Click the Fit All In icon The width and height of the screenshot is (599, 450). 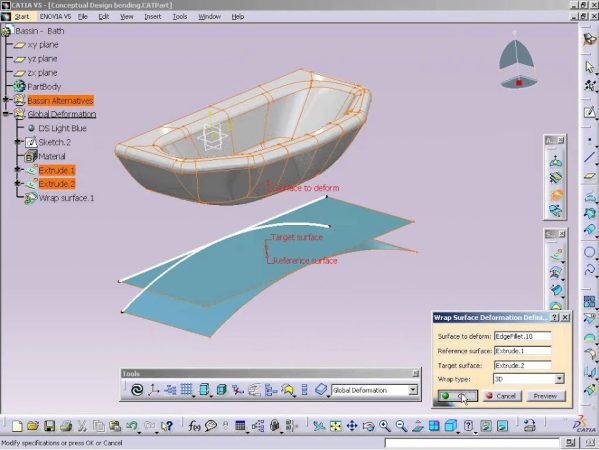pyautogui.click(x=335, y=426)
